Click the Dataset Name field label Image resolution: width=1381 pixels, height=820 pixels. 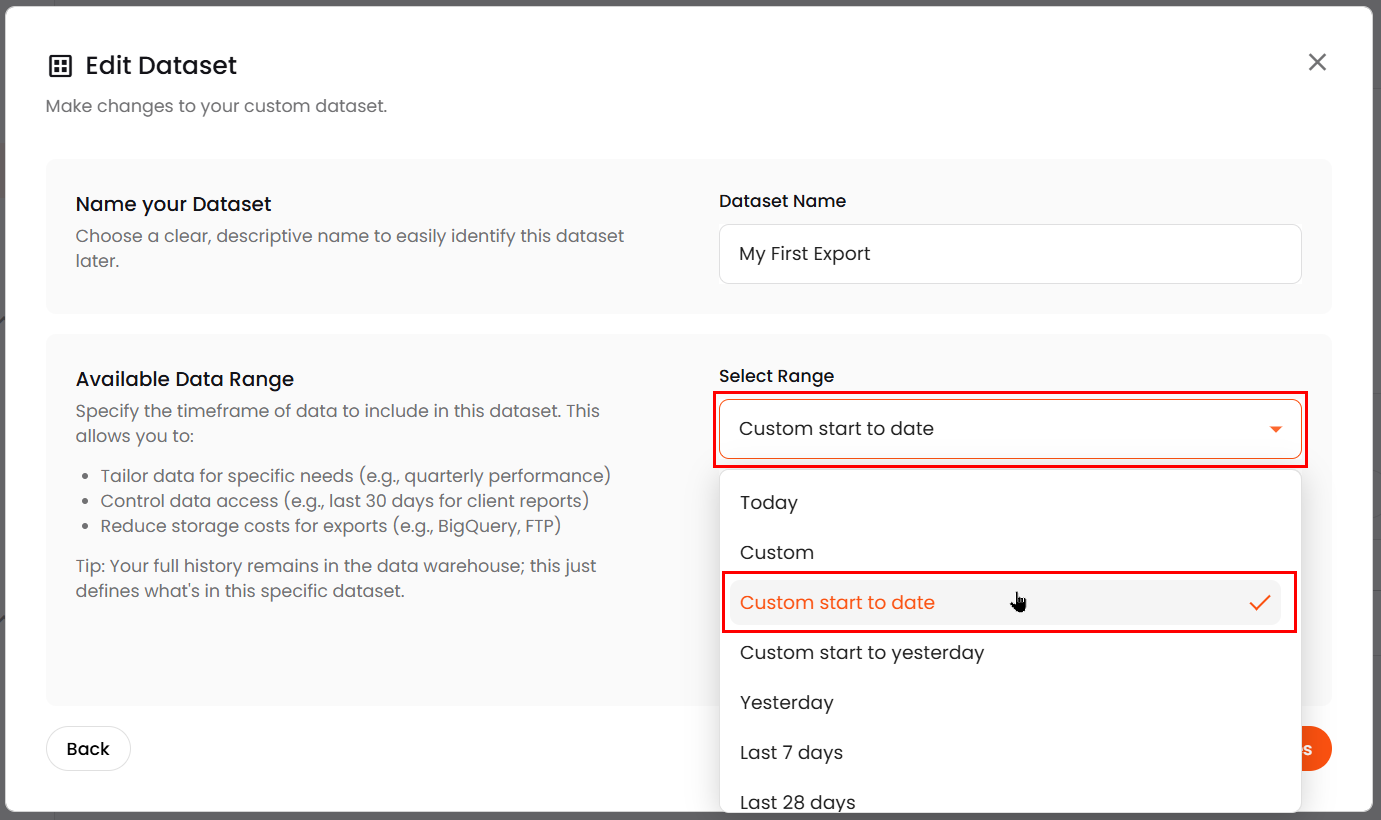(782, 201)
